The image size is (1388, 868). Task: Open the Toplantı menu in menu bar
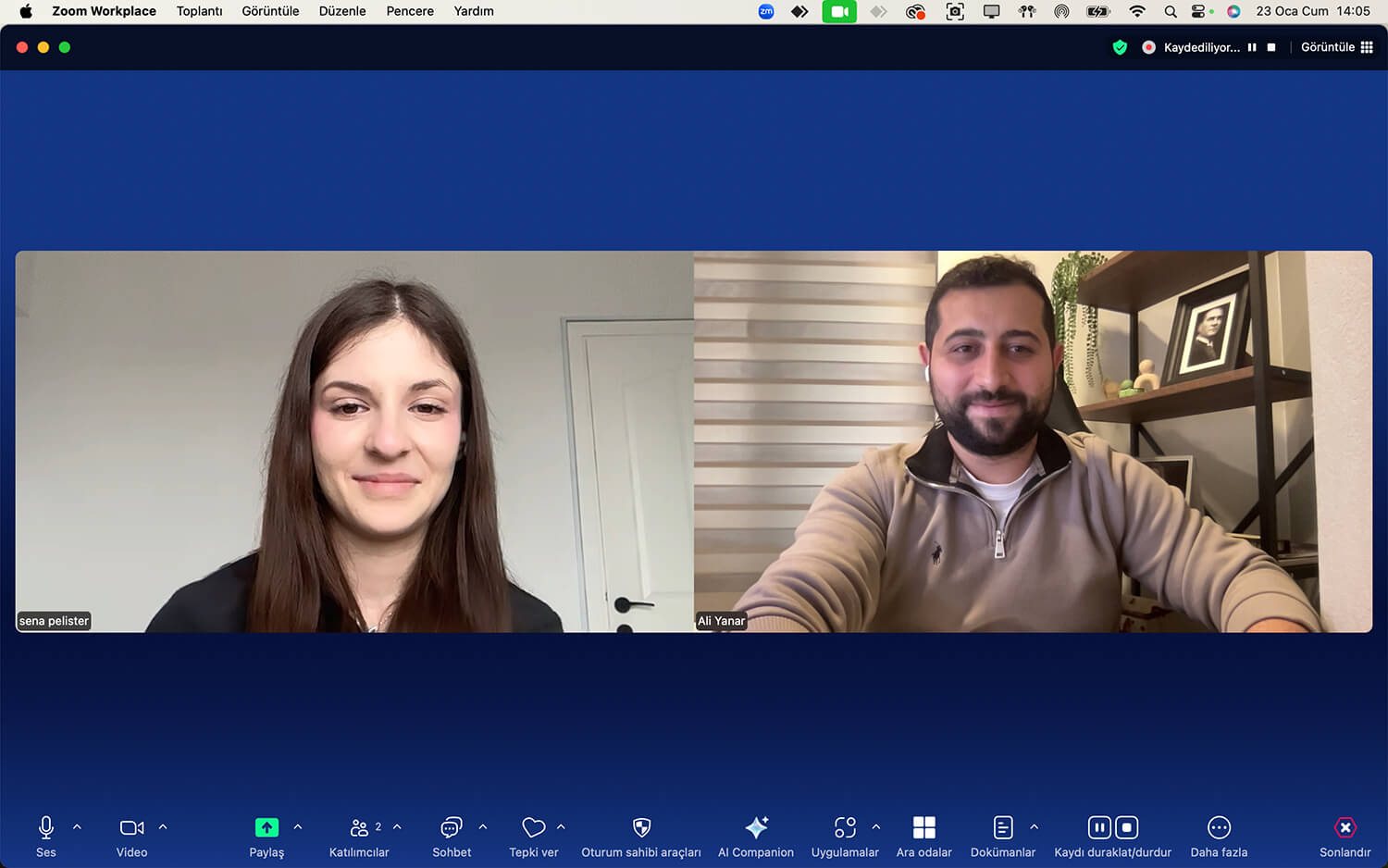[199, 11]
